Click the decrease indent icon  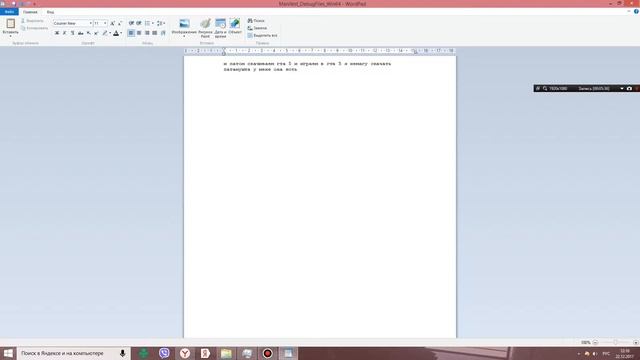tap(131, 23)
